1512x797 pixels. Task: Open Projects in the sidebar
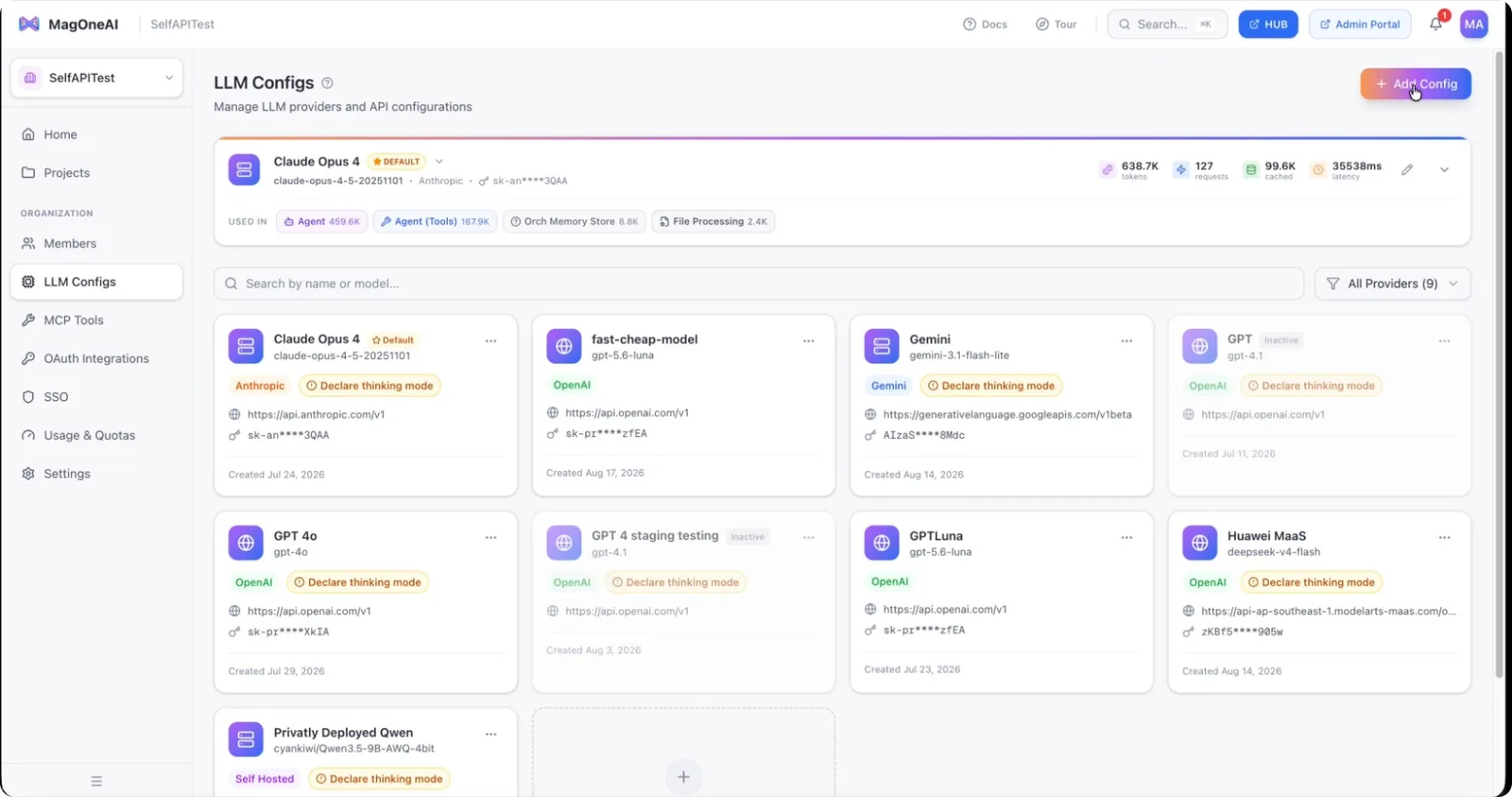click(96, 173)
